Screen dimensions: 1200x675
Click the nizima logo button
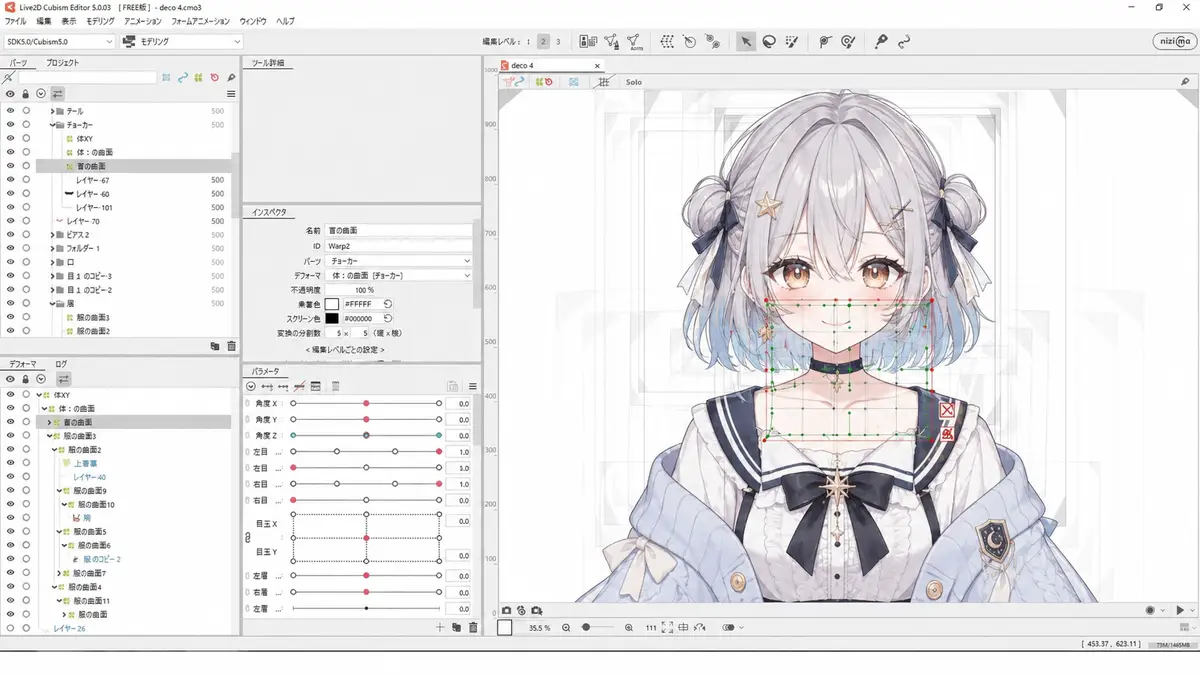(x=1172, y=41)
